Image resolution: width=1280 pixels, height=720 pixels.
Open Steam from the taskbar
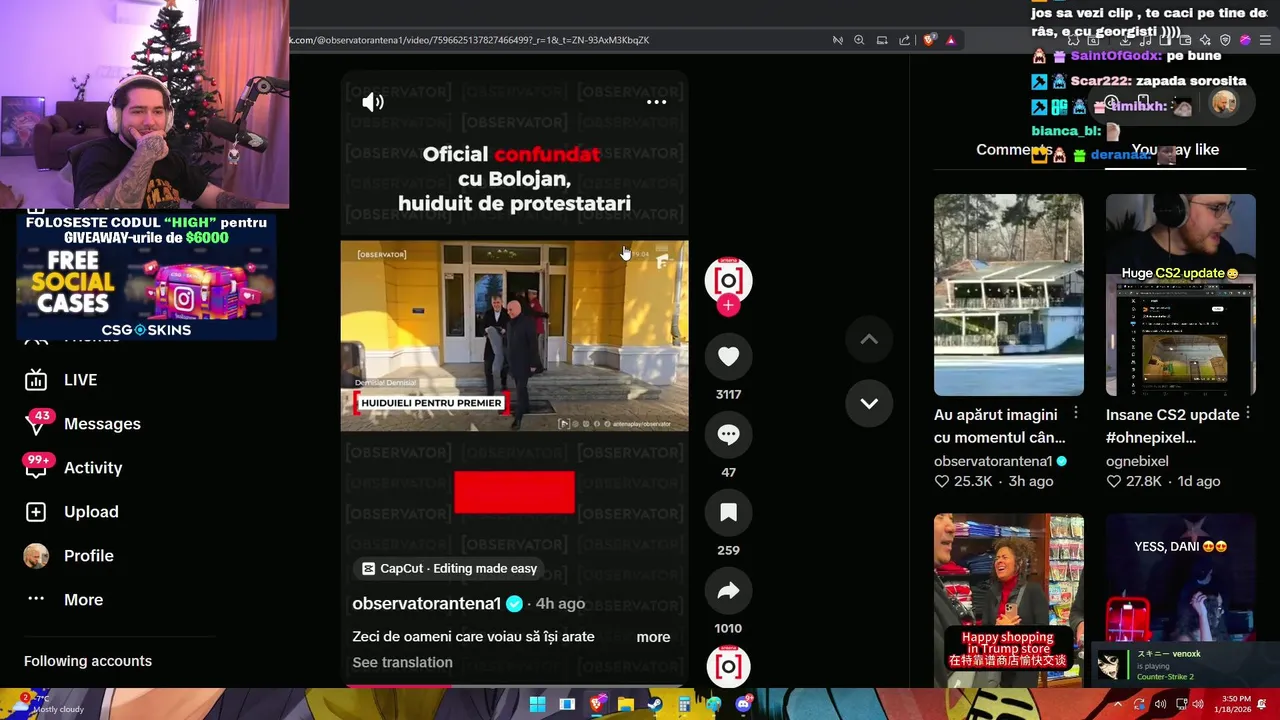tap(654, 704)
